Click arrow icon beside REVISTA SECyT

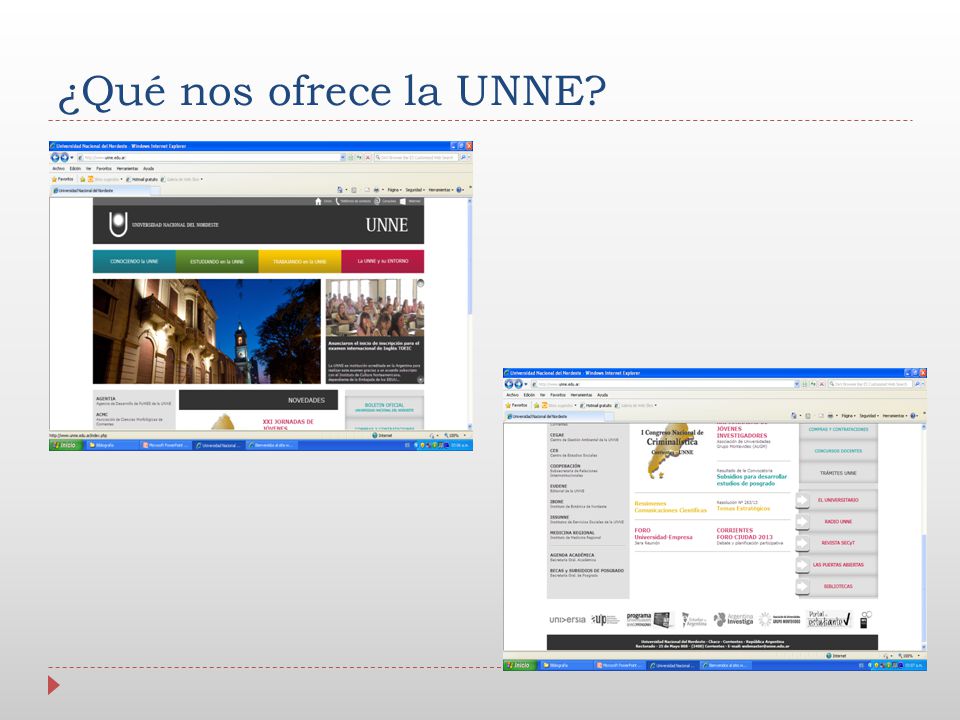[x=802, y=543]
